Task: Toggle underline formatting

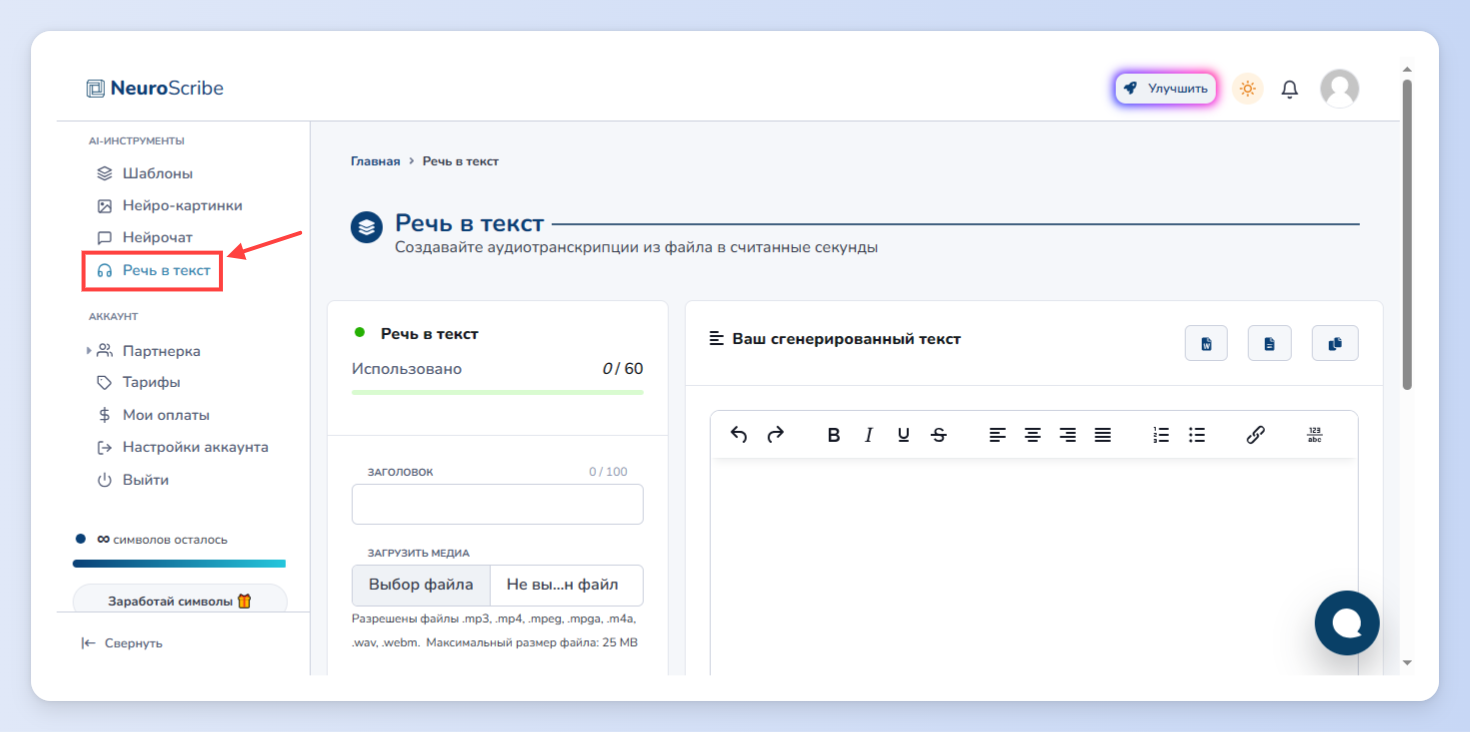Action: point(904,435)
